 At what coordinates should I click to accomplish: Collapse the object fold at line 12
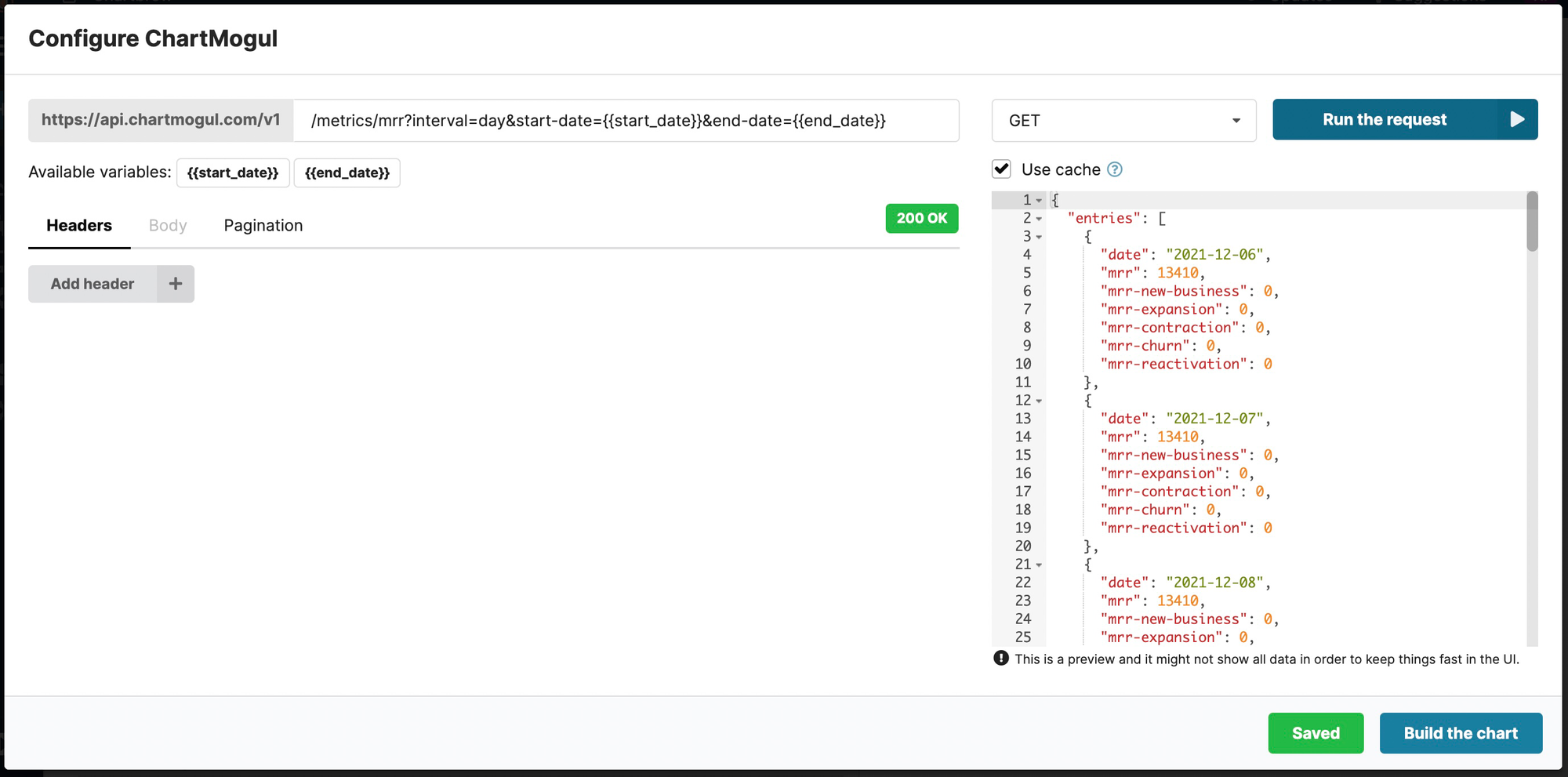1039,401
